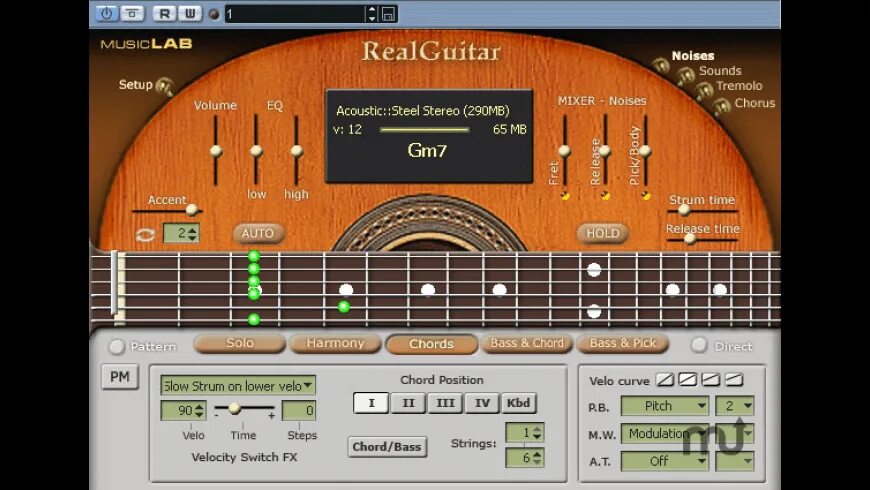Image resolution: width=870 pixels, height=490 pixels.
Task: Click the EQ low slider handle
Action: click(256, 150)
